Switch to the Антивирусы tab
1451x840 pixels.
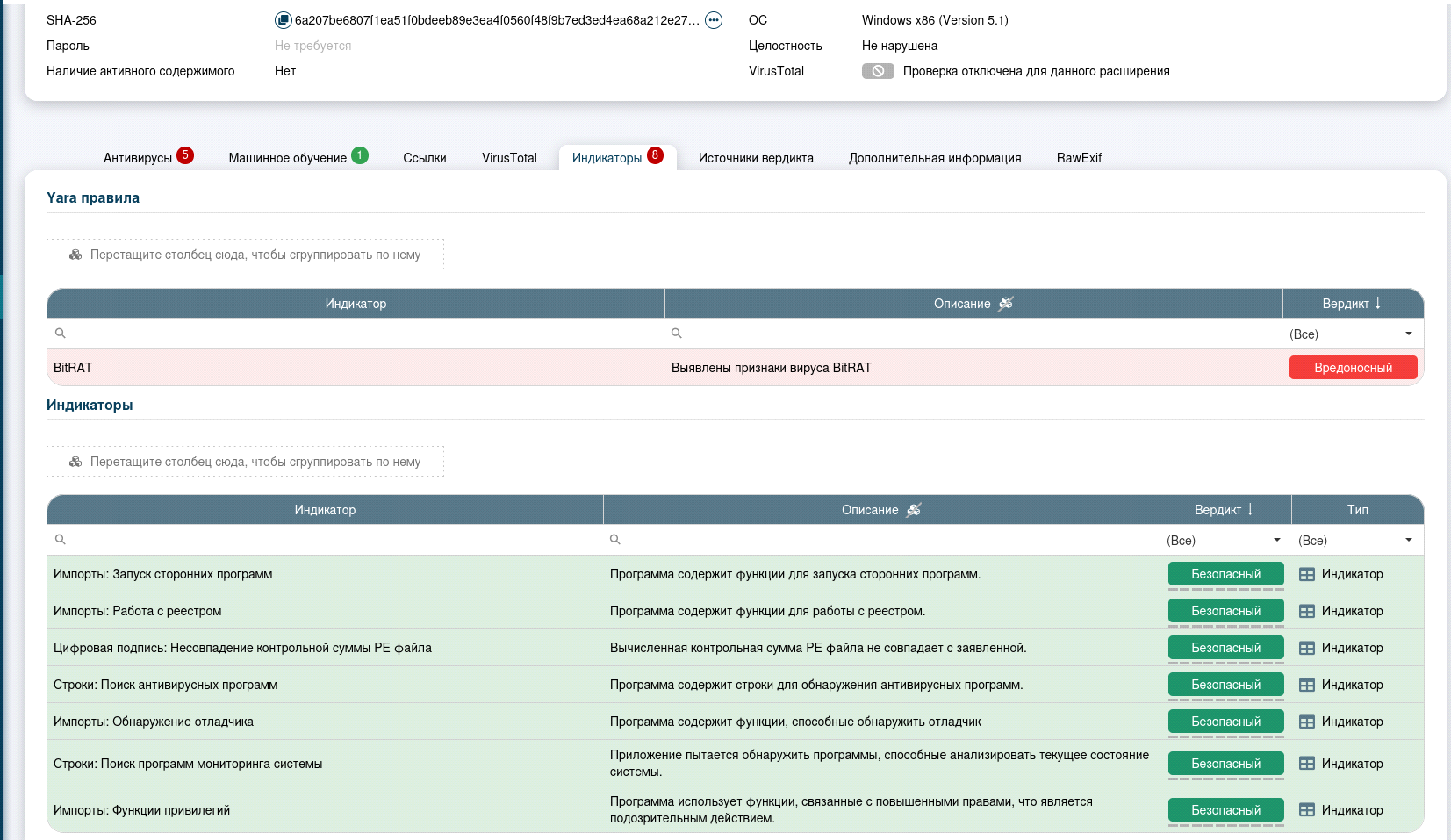[138, 158]
